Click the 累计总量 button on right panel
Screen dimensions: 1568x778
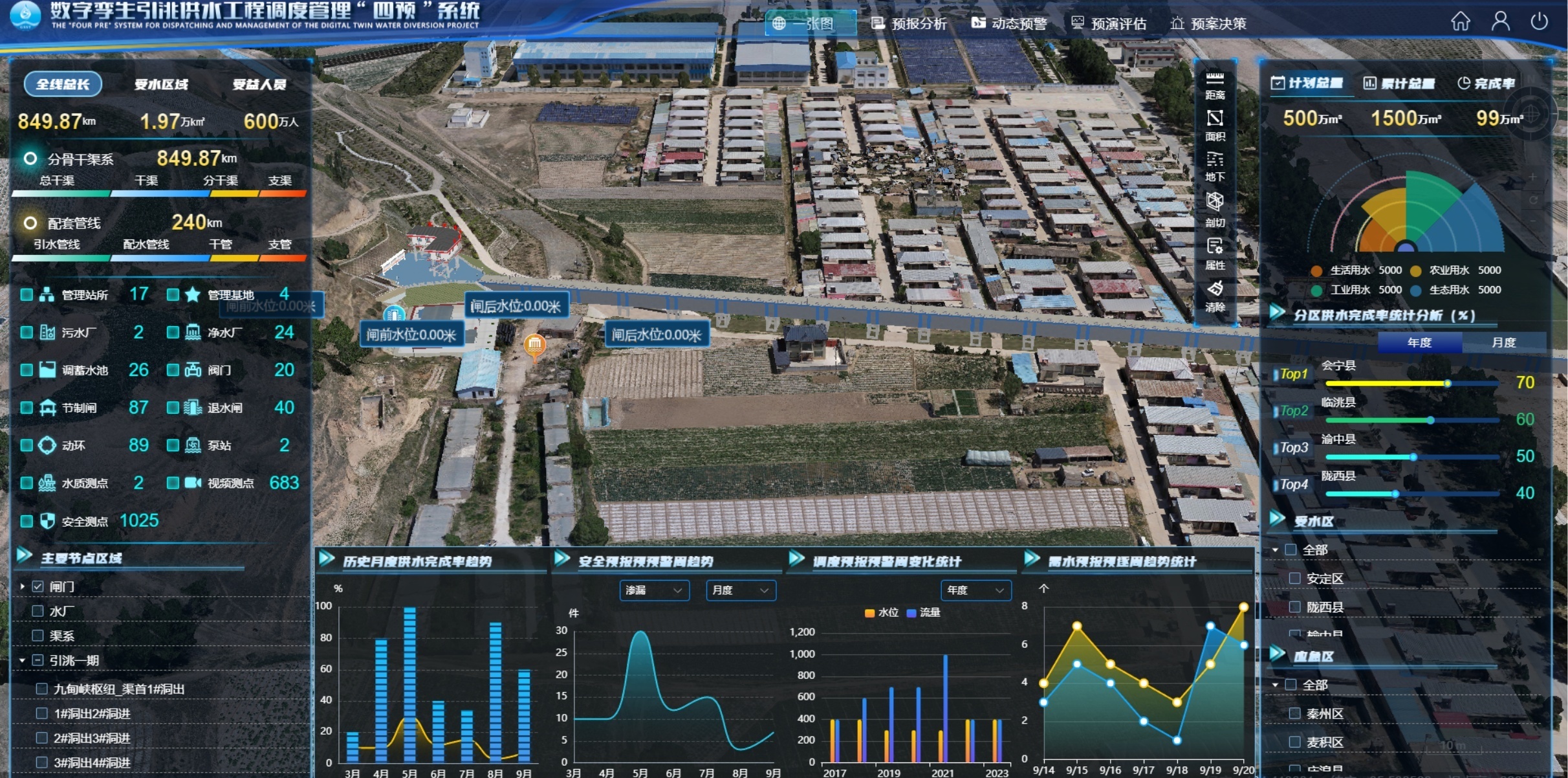click(x=1399, y=83)
